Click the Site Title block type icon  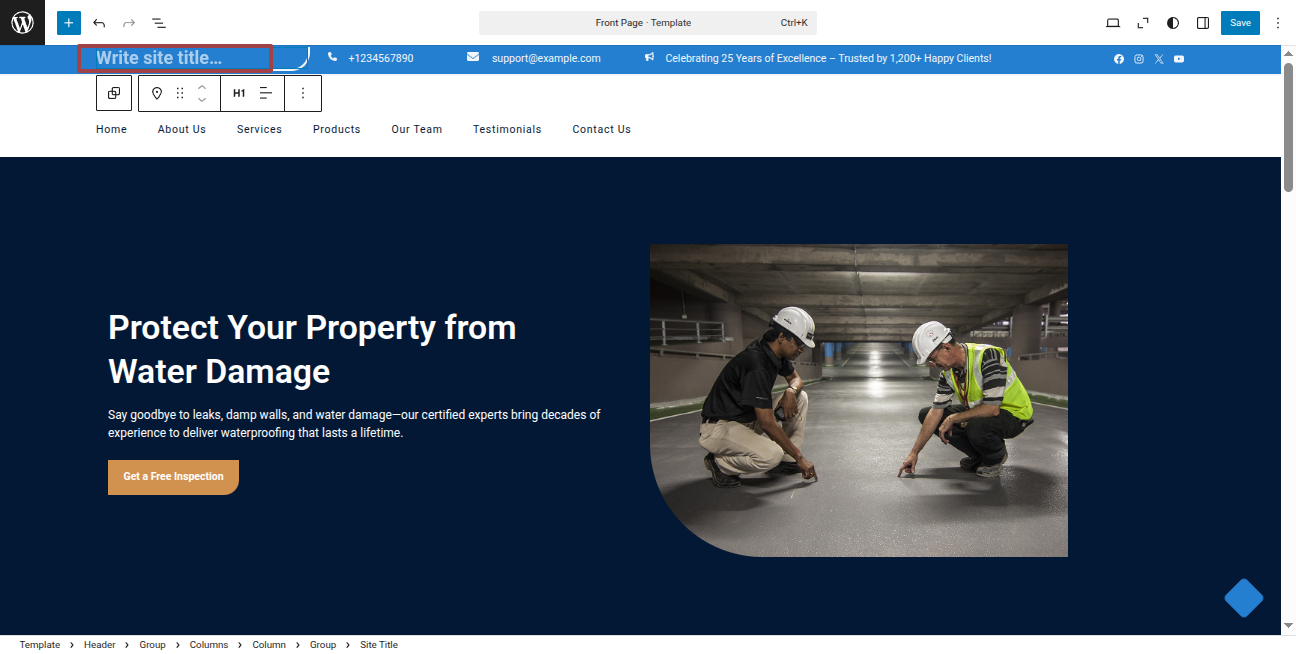pyautogui.click(x=157, y=93)
